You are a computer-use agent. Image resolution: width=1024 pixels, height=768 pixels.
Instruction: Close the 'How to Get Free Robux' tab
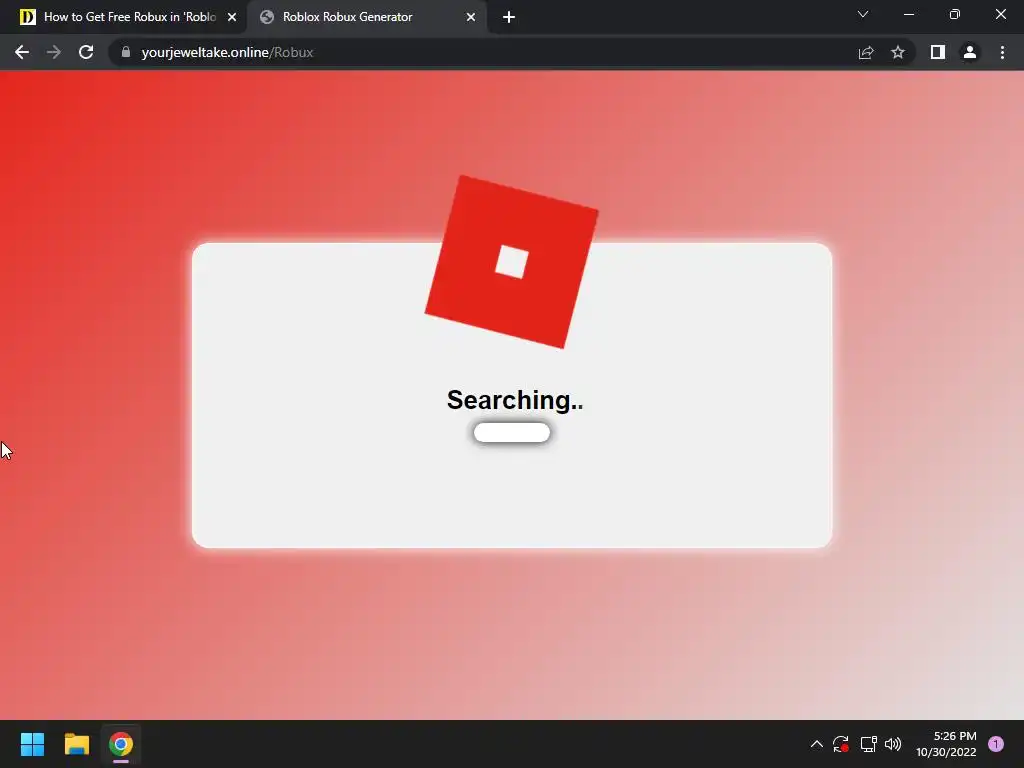coord(232,17)
